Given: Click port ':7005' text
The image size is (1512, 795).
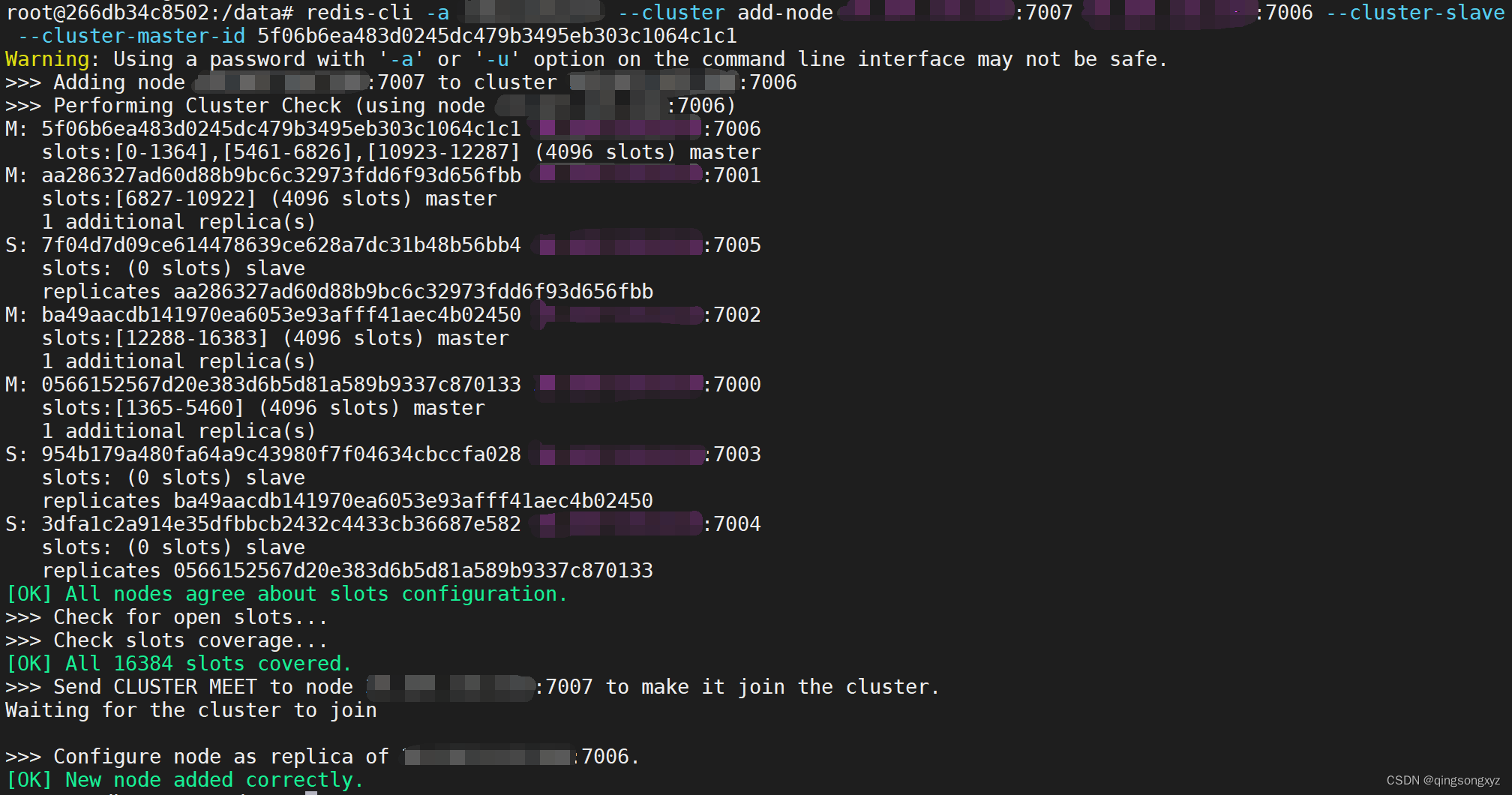Looking at the screenshot, I should click(731, 245).
